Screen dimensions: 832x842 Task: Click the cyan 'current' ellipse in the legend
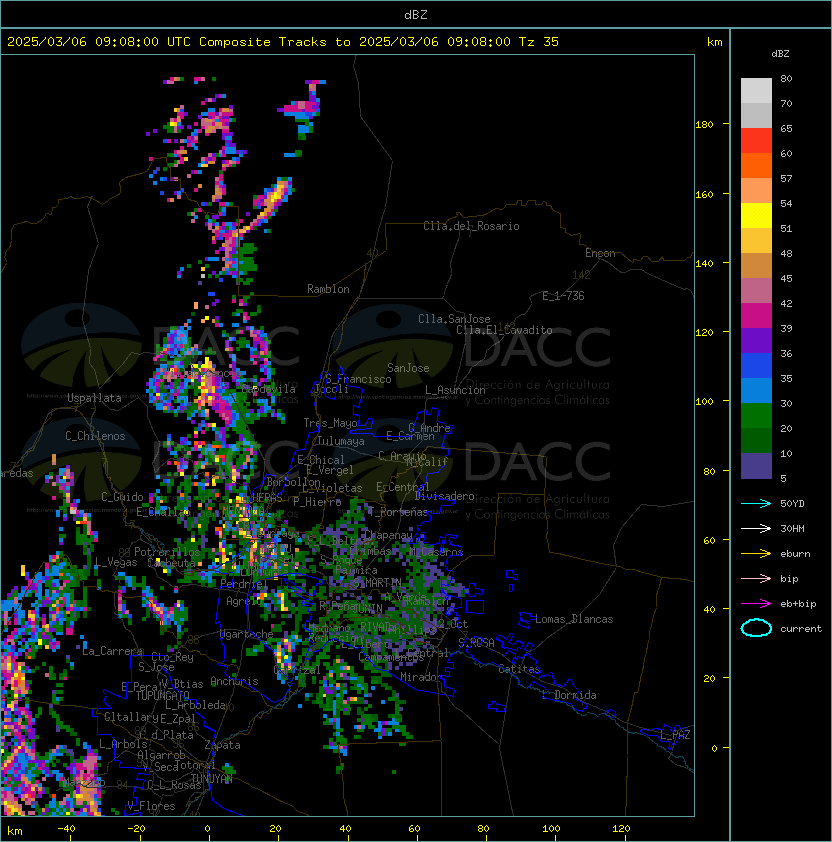[x=756, y=628]
